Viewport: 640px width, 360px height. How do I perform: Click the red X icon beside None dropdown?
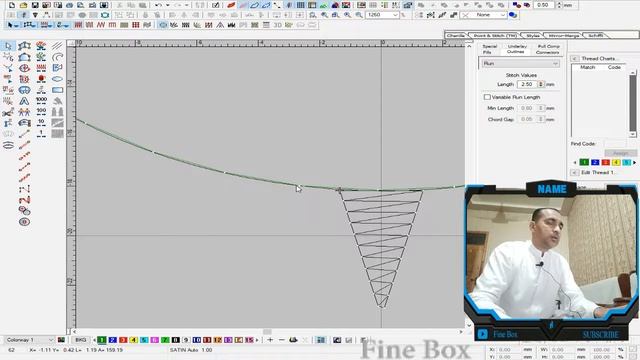pos(465,15)
